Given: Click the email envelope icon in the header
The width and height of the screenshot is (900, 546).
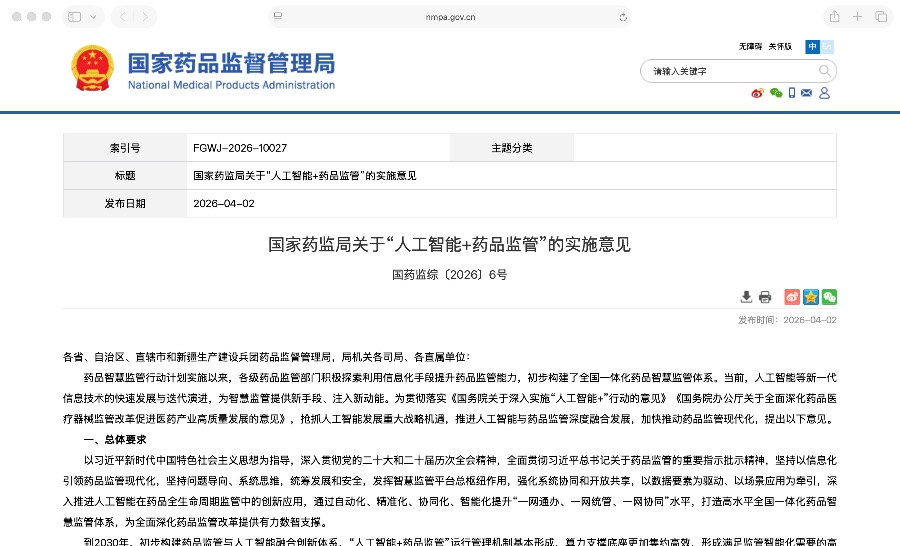Looking at the screenshot, I should (806, 93).
